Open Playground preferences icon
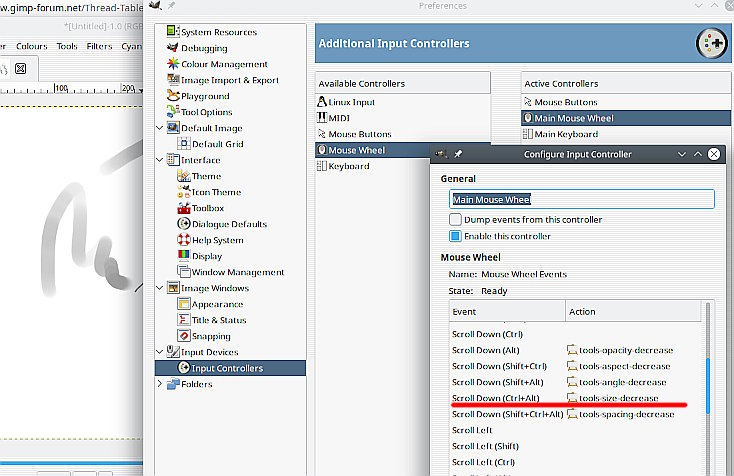The image size is (734, 476). (173, 95)
